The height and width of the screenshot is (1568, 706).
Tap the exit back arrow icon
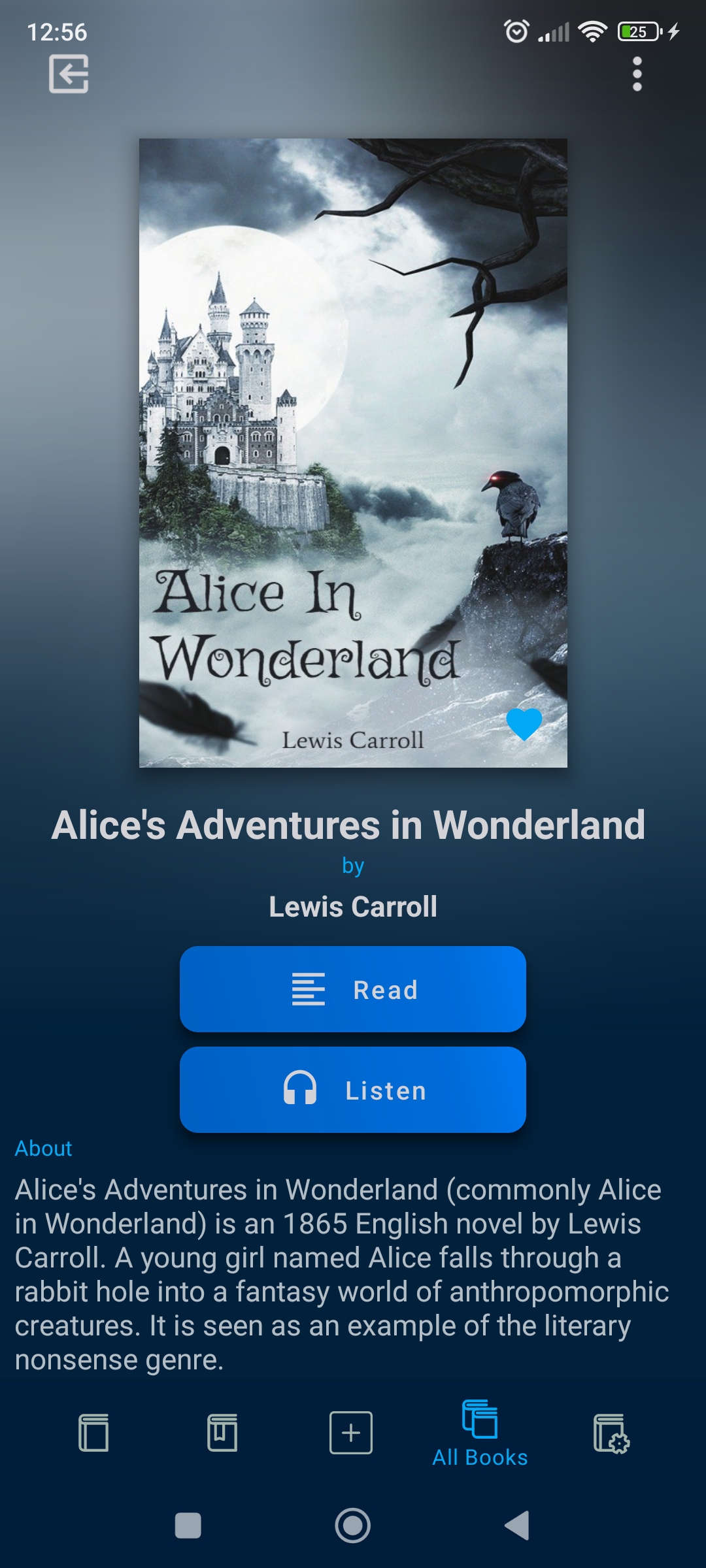69,74
